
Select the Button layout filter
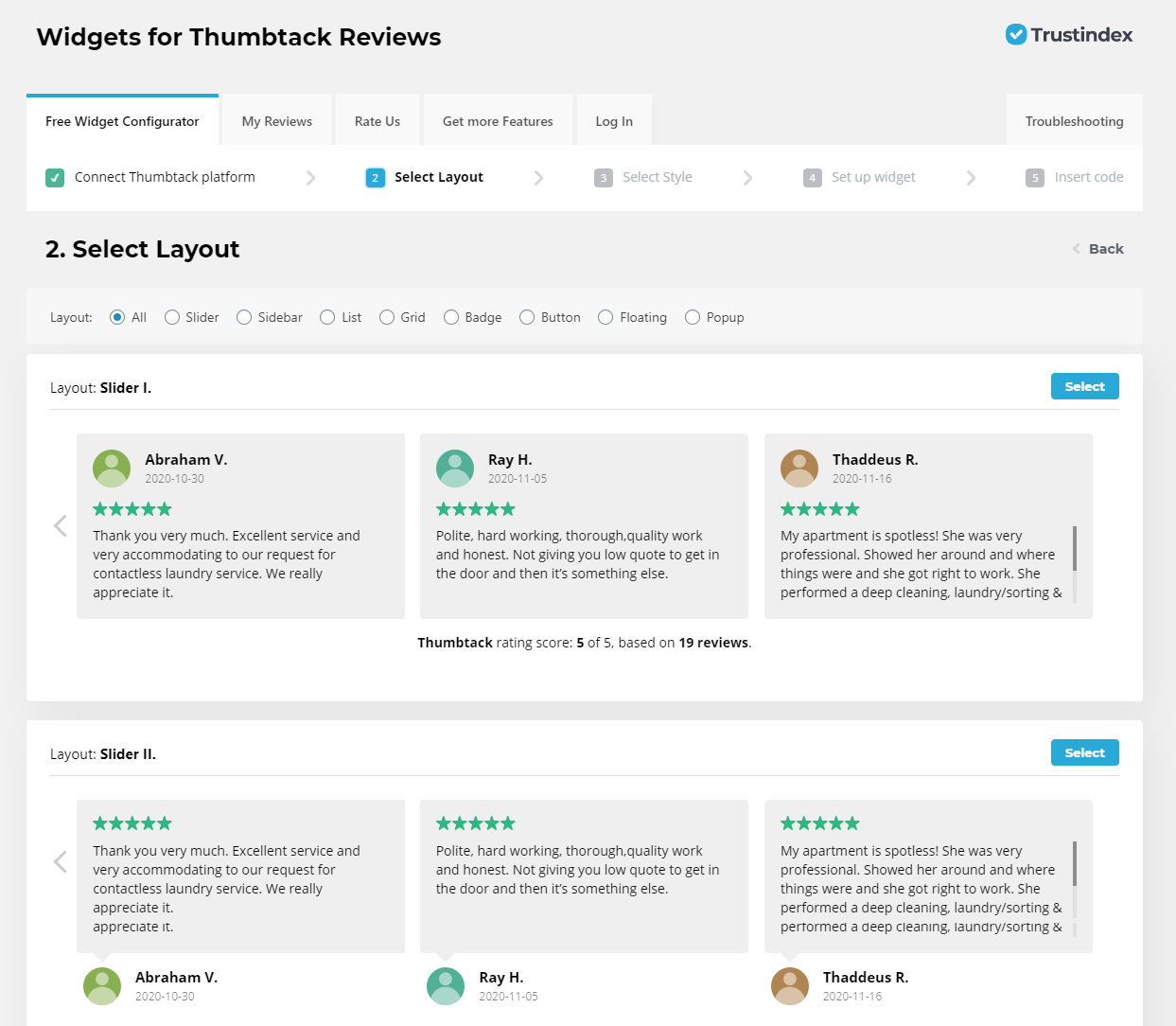pyautogui.click(x=527, y=317)
